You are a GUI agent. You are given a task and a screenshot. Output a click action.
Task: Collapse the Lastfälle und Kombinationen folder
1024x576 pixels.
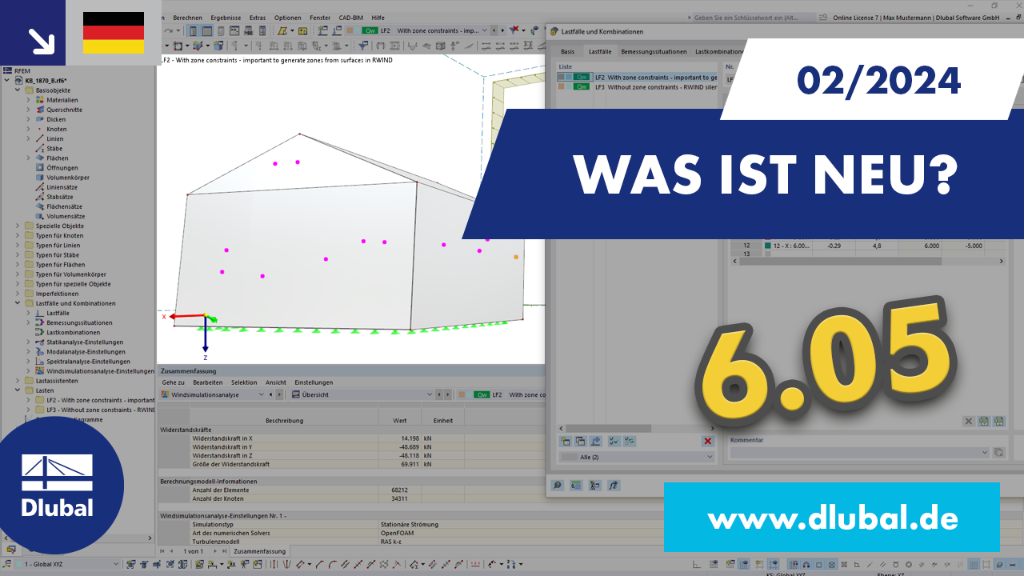click(x=18, y=303)
